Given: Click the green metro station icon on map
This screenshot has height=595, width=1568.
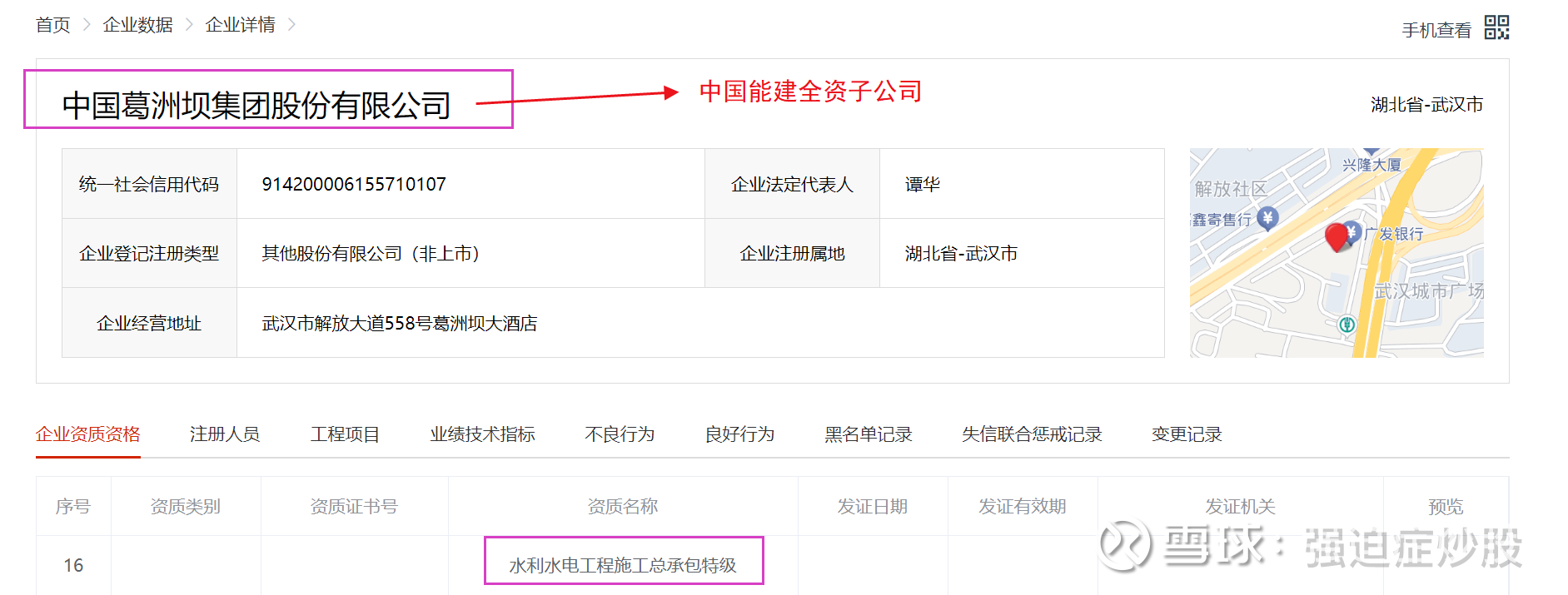Looking at the screenshot, I should (x=1347, y=325).
